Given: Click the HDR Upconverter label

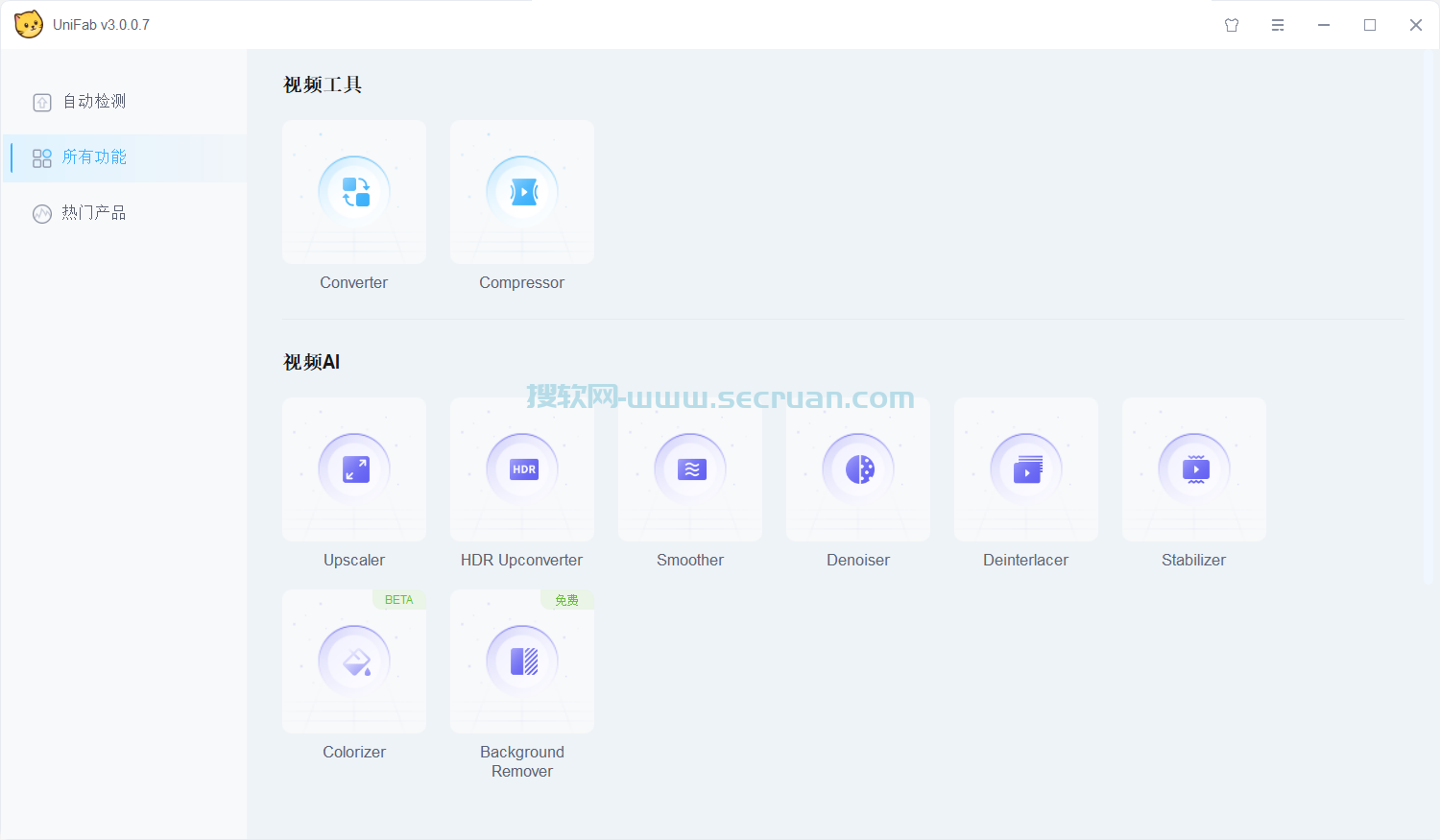Looking at the screenshot, I should (x=521, y=560).
